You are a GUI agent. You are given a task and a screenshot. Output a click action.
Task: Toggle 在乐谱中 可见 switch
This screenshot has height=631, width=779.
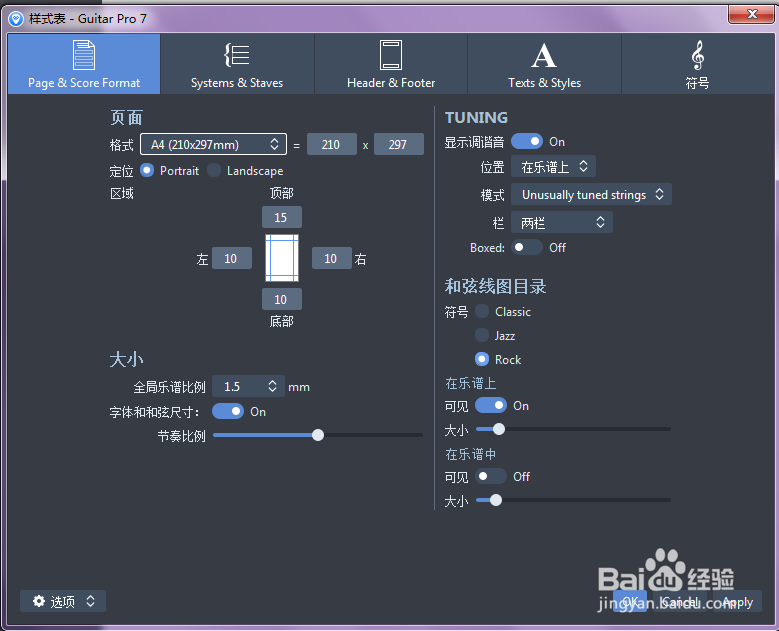[491, 476]
